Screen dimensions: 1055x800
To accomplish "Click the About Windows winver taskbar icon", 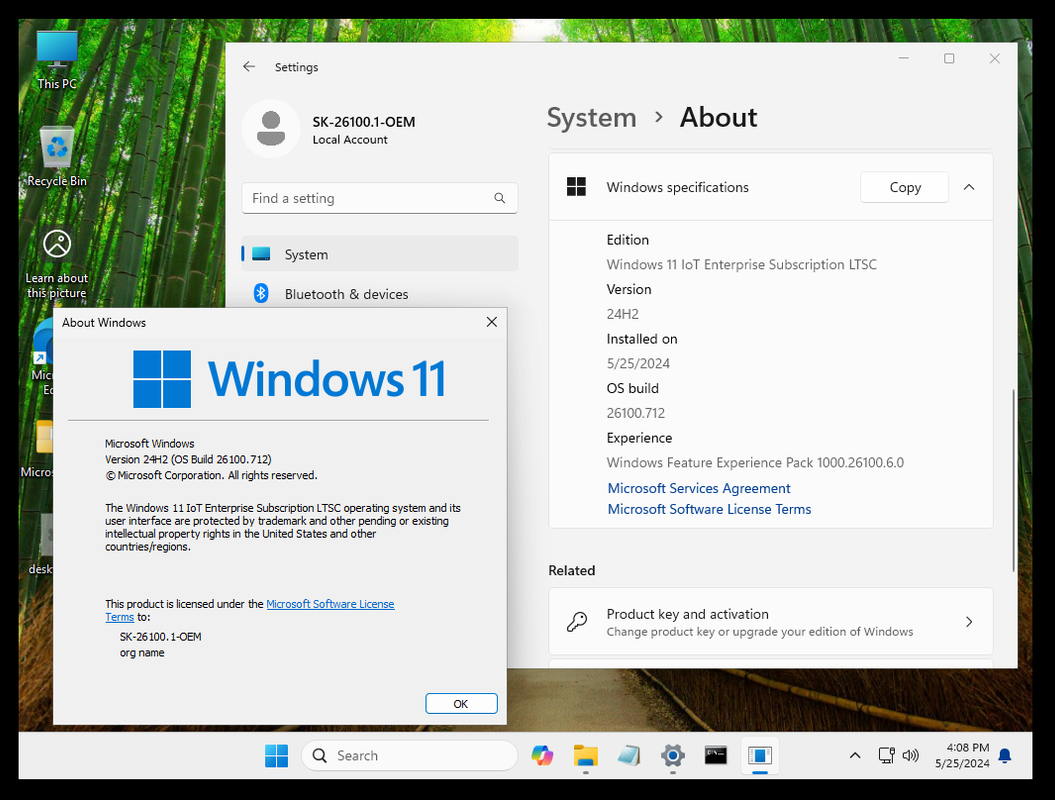I will (x=760, y=756).
